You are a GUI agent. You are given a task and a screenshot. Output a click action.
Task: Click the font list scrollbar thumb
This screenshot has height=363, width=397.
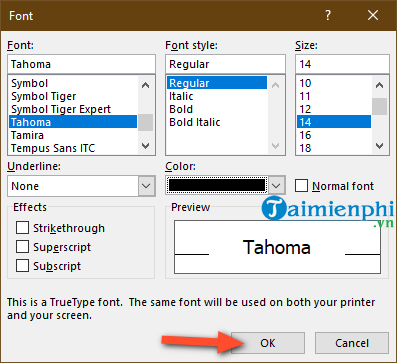tap(146, 122)
